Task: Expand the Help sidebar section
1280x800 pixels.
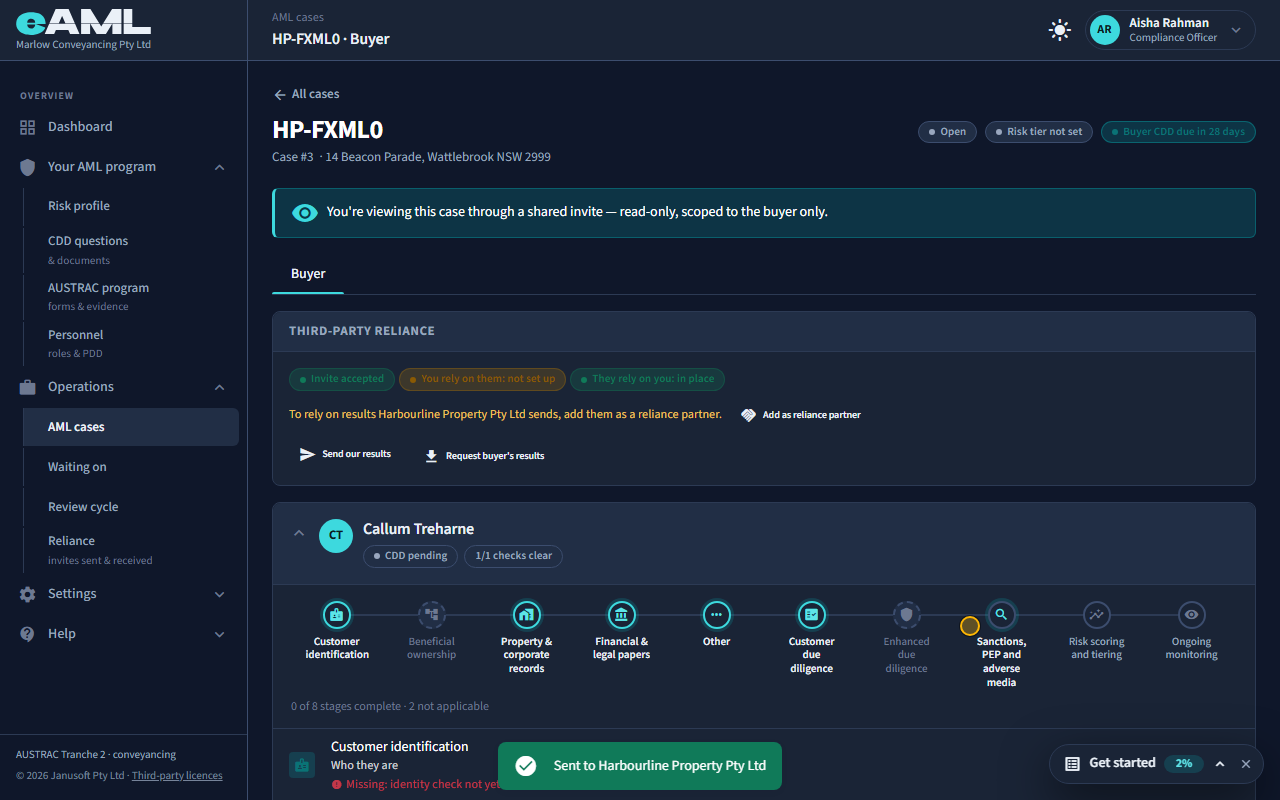Action: (220, 634)
